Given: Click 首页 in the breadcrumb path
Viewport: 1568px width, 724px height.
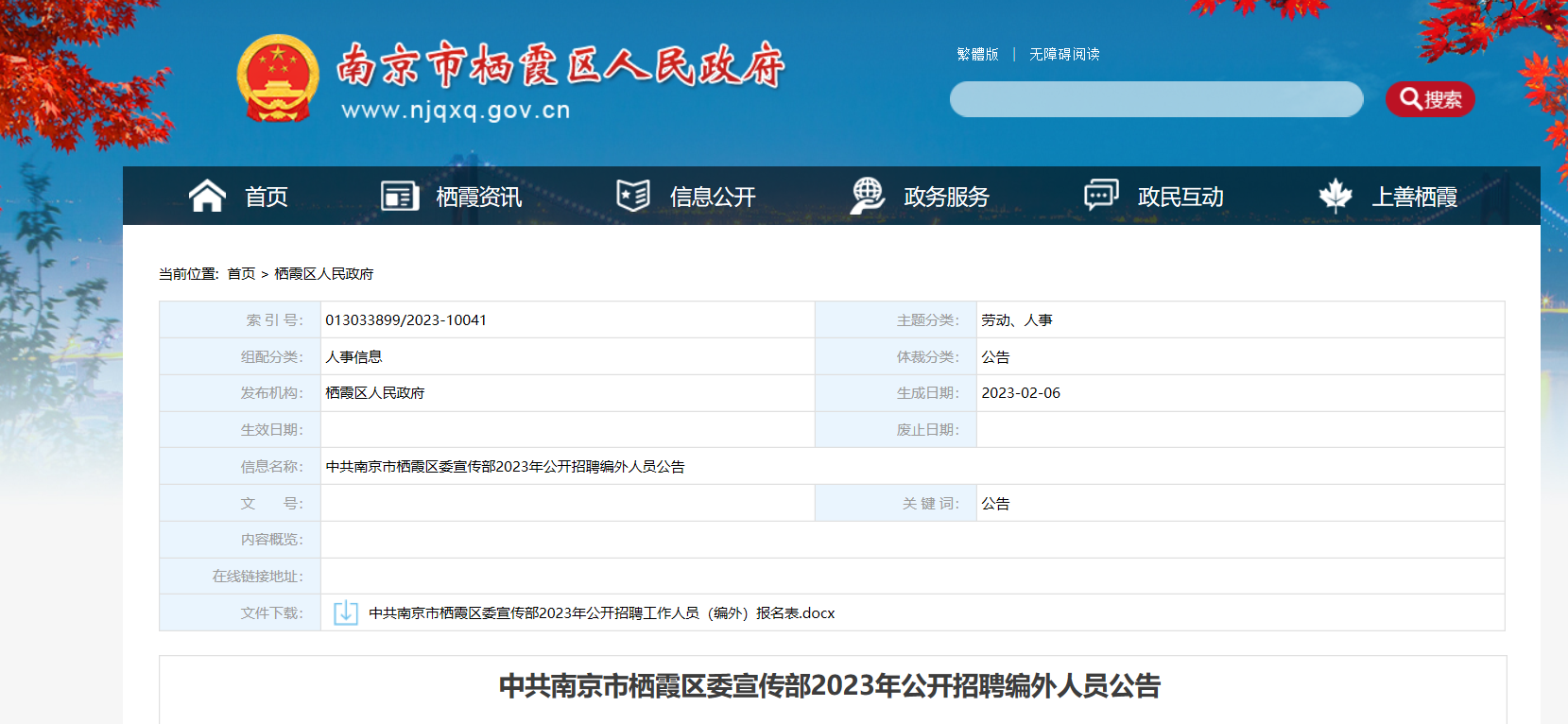Looking at the screenshot, I should pos(241,274).
